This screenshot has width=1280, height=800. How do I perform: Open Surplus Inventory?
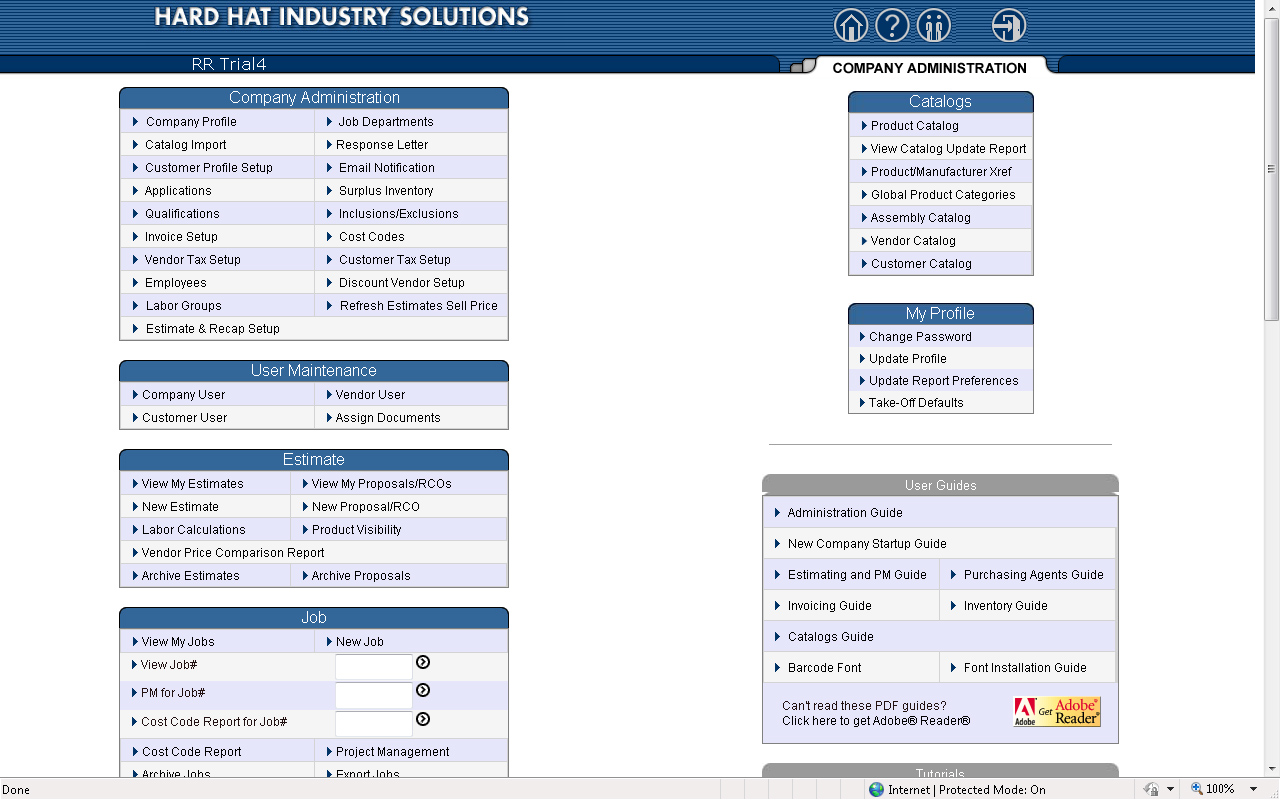click(386, 191)
